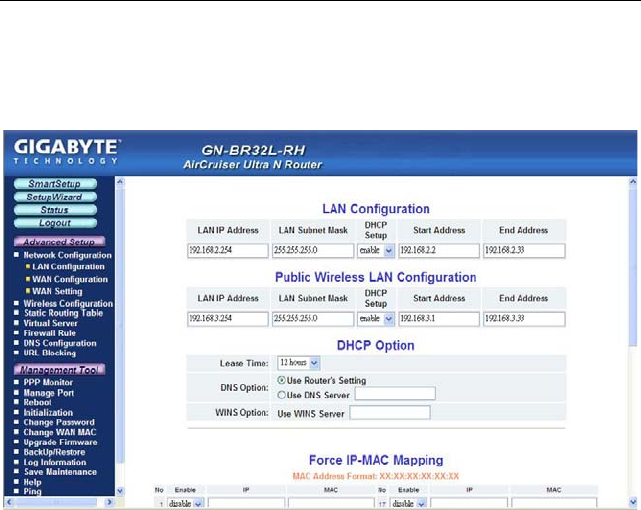Screen dimensions: 641x510
Task: Open URL Blocking page
Action: [49, 353]
